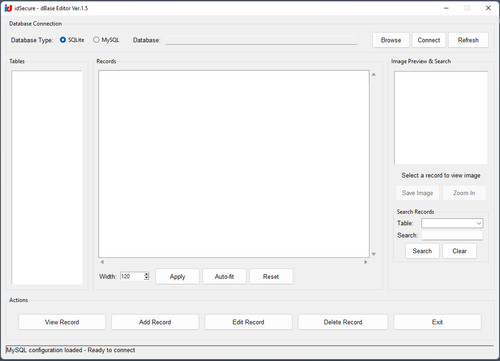
Task: Click the Search text field
Action: 452,235
